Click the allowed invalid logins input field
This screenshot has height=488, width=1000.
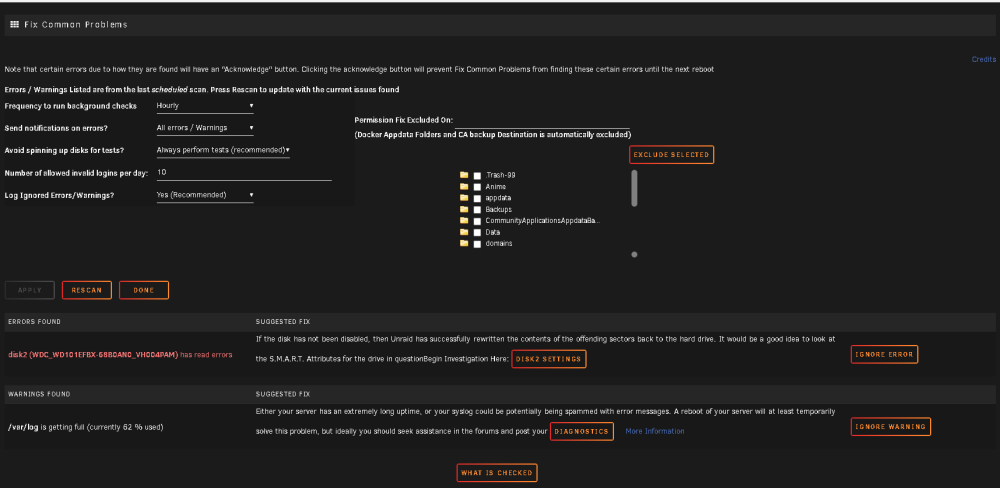pos(244,172)
